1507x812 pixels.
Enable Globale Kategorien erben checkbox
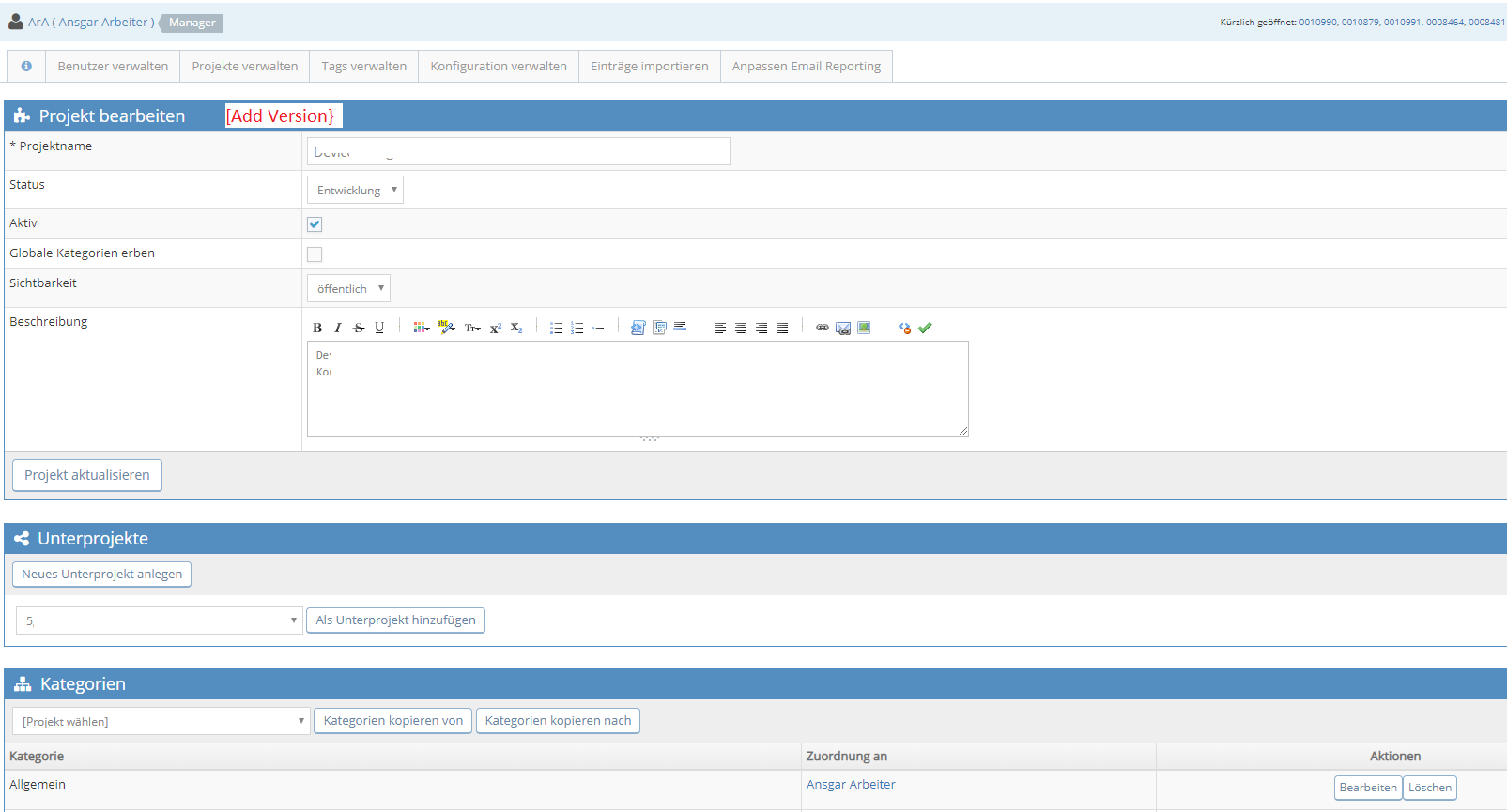(315, 254)
